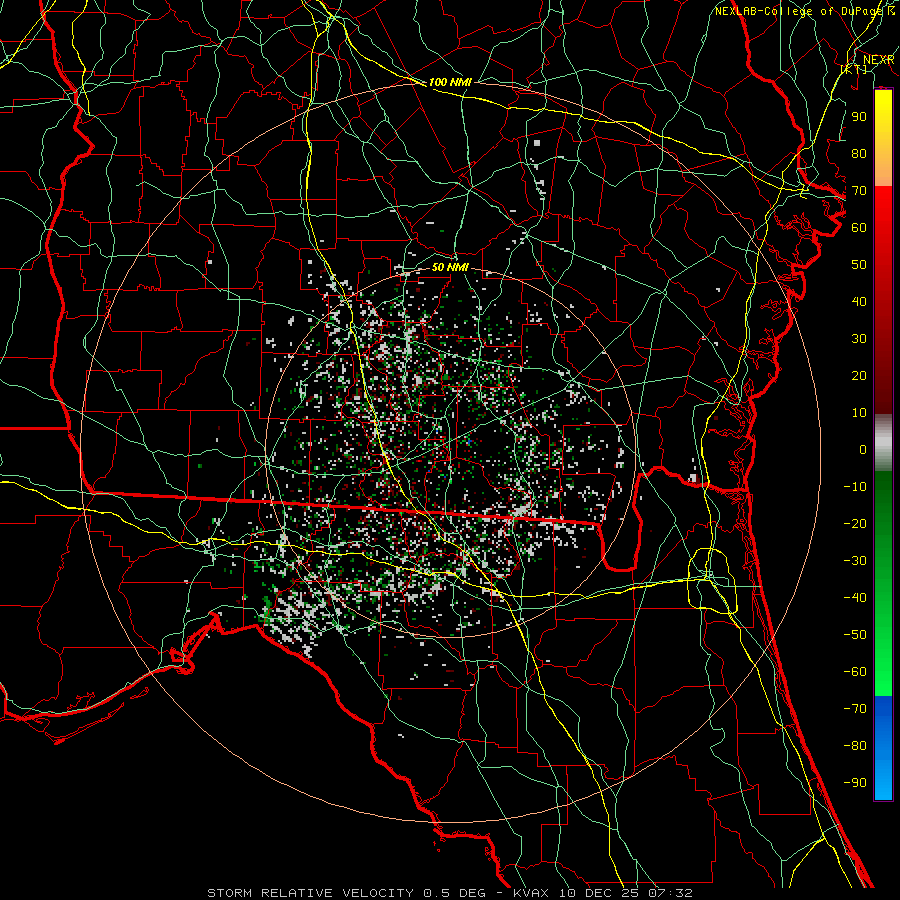Click the -40 value on the velocity scale
The image size is (900, 900).
coord(855,598)
